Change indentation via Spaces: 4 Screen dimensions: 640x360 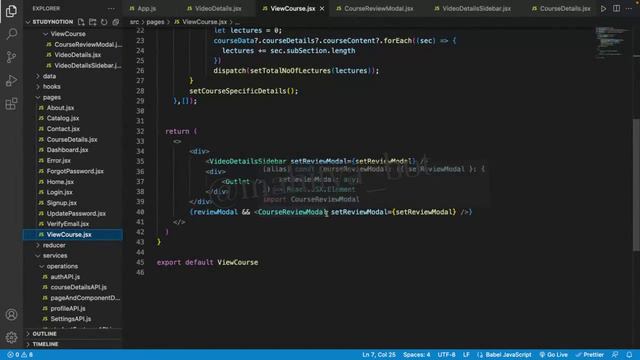417,355
